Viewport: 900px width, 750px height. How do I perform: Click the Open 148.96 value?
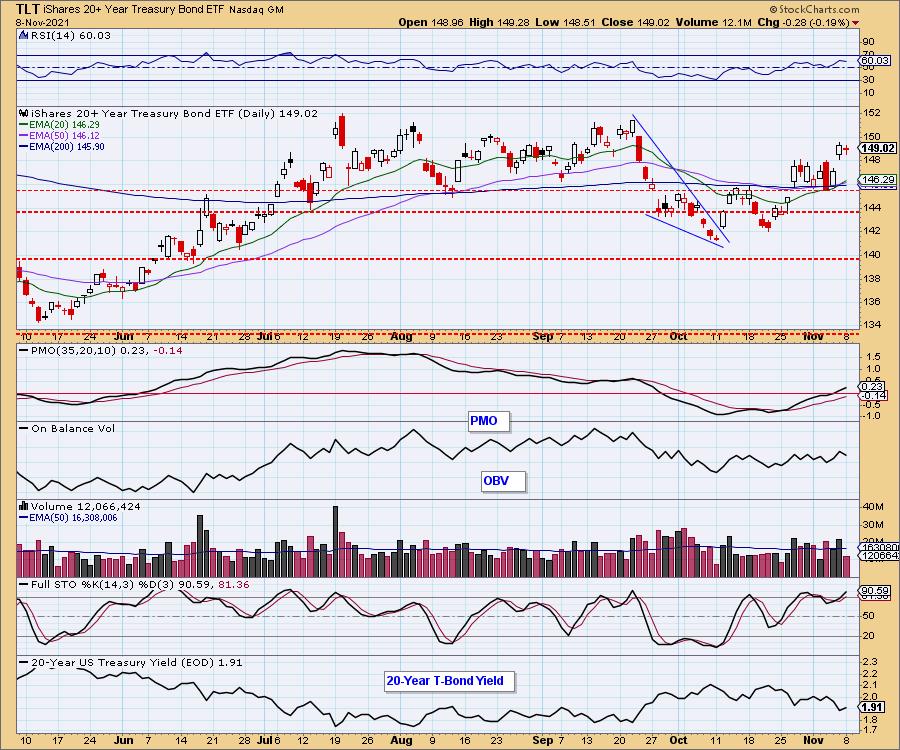(x=432, y=22)
